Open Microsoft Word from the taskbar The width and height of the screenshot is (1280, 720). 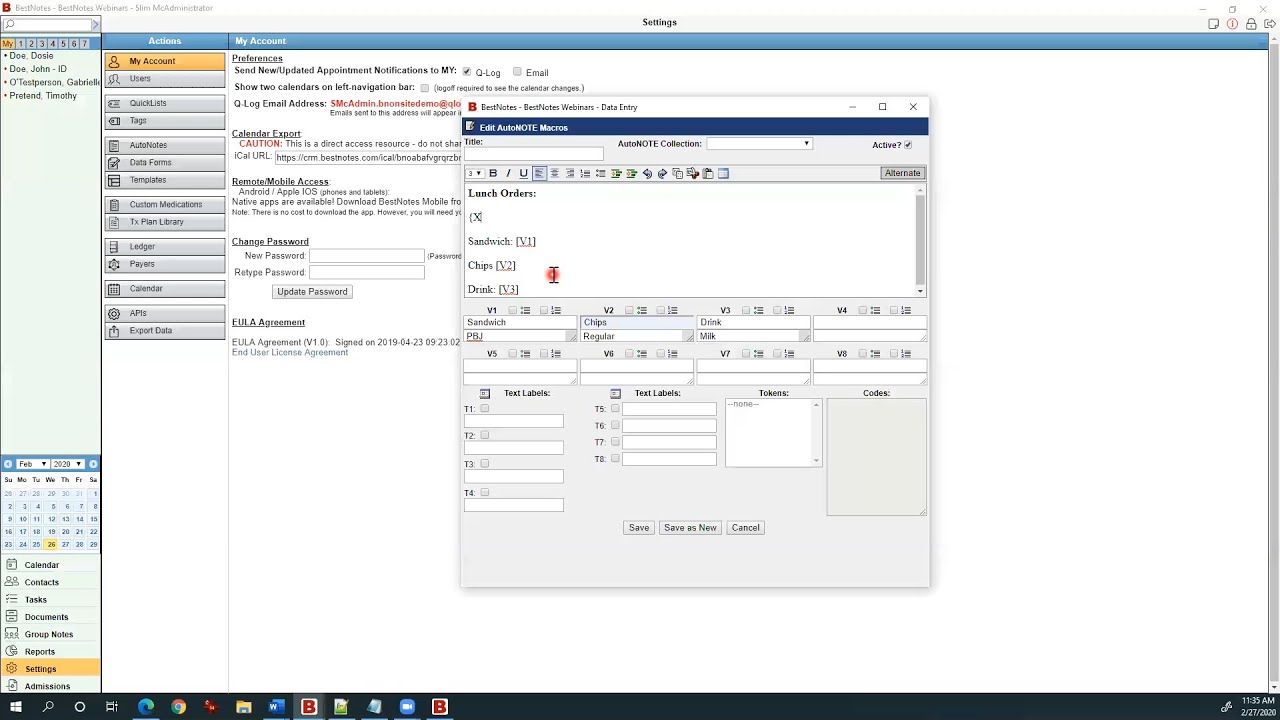(275, 707)
